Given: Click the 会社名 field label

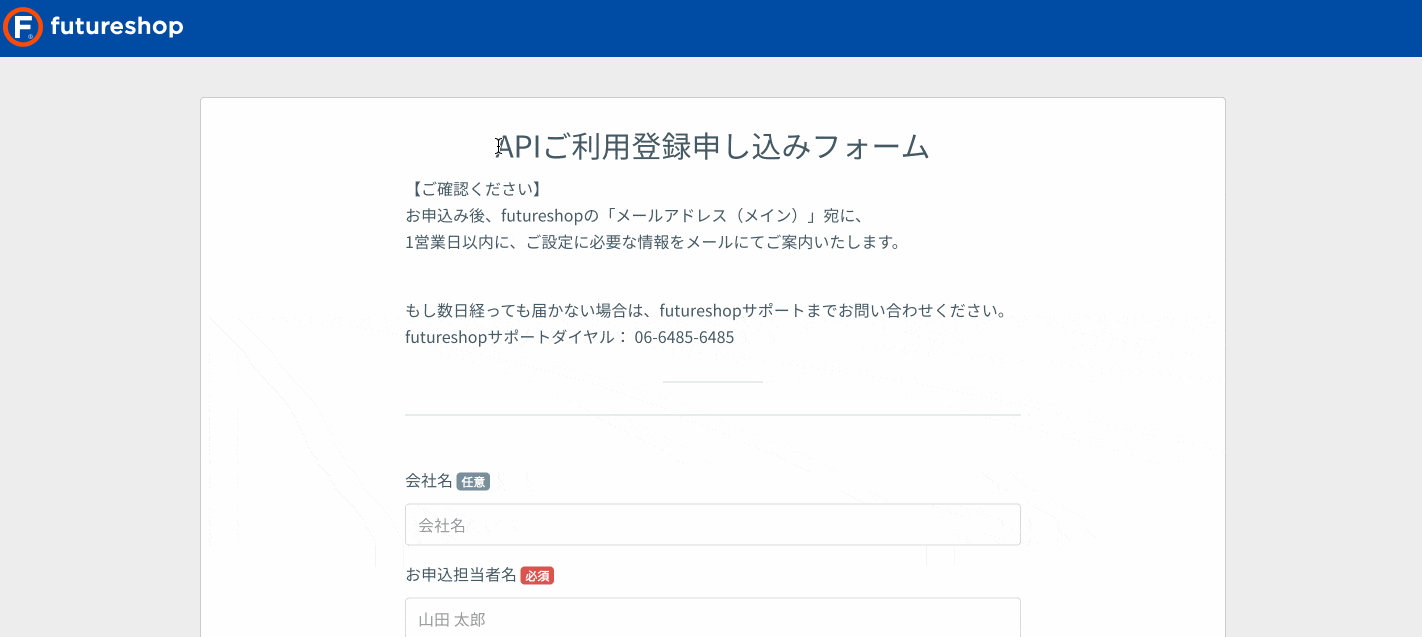Looking at the screenshot, I should pos(429,481).
